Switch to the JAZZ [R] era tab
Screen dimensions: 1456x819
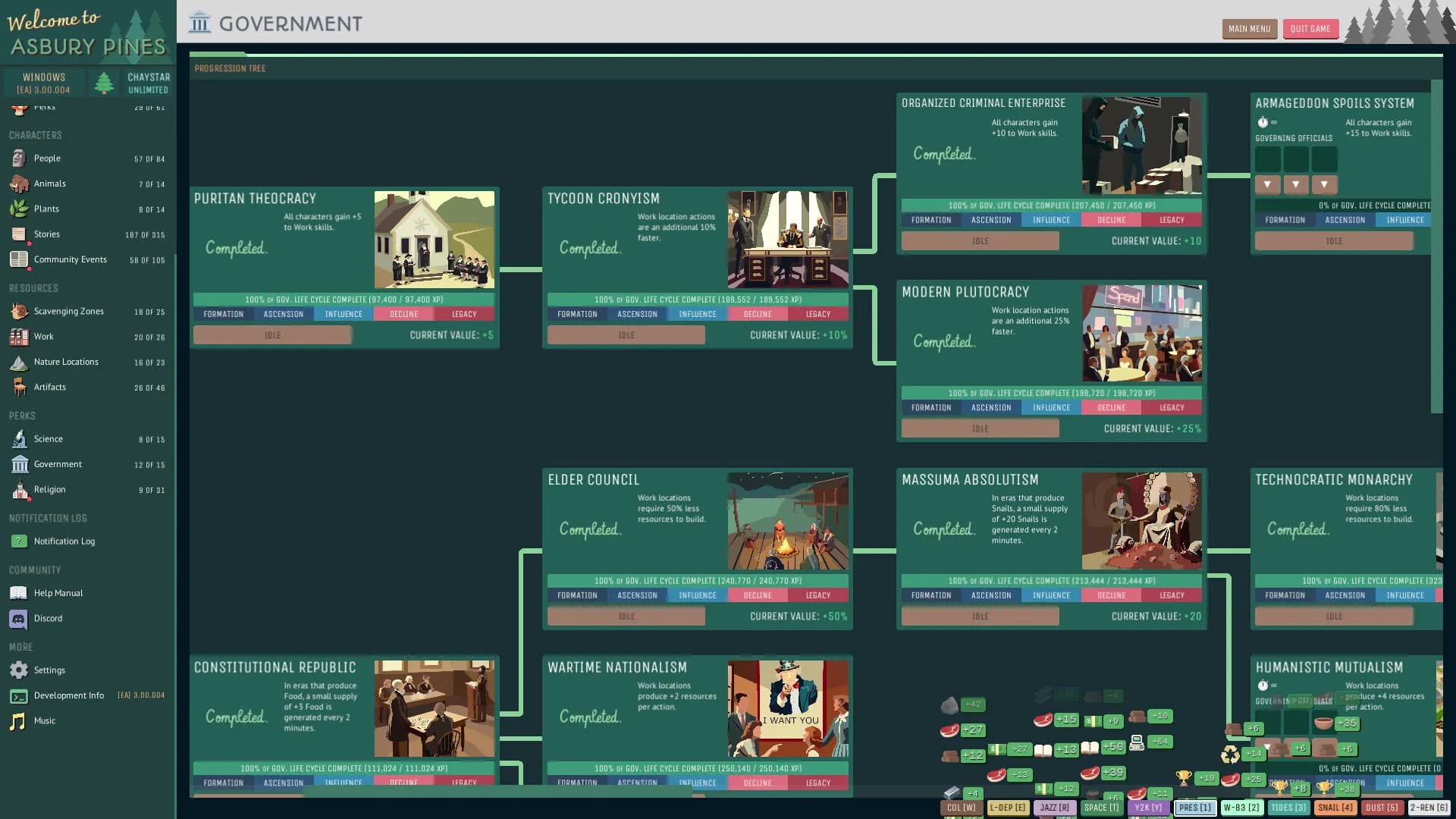pyautogui.click(x=1055, y=808)
